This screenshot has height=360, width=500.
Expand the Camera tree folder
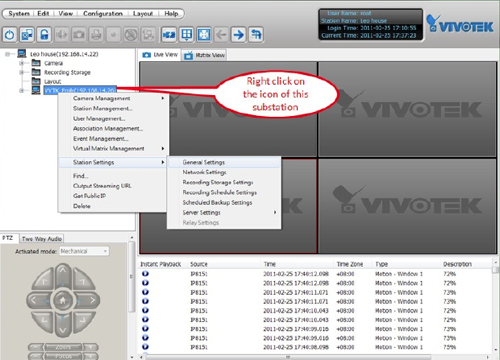coord(22,63)
